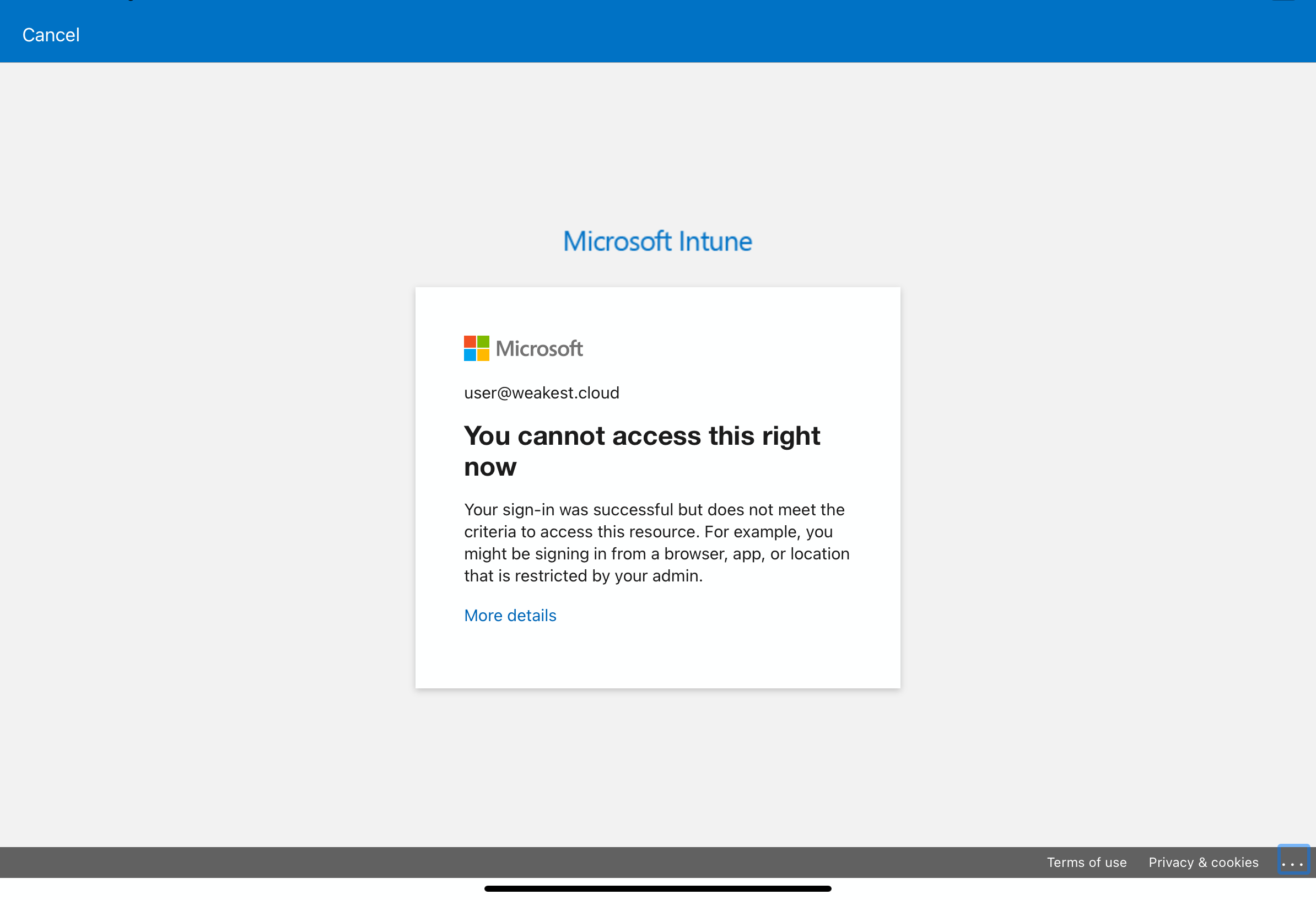
Task: Tap the Cancel button in header
Action: 51,35
